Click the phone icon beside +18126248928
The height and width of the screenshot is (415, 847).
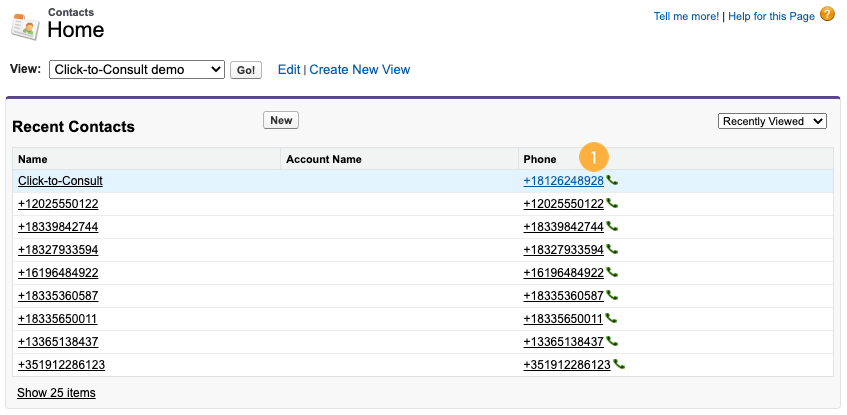612,180
